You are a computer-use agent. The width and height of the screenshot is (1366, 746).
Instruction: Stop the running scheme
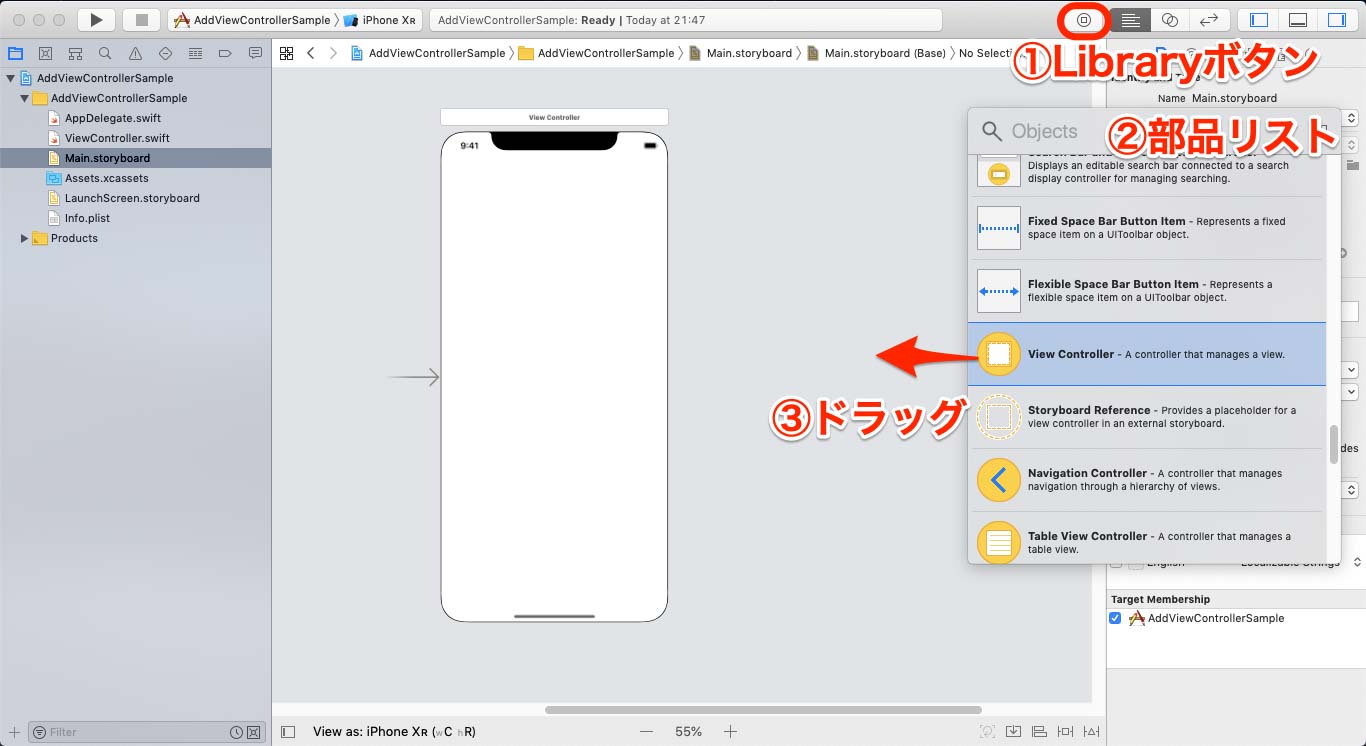pos(141,20)
